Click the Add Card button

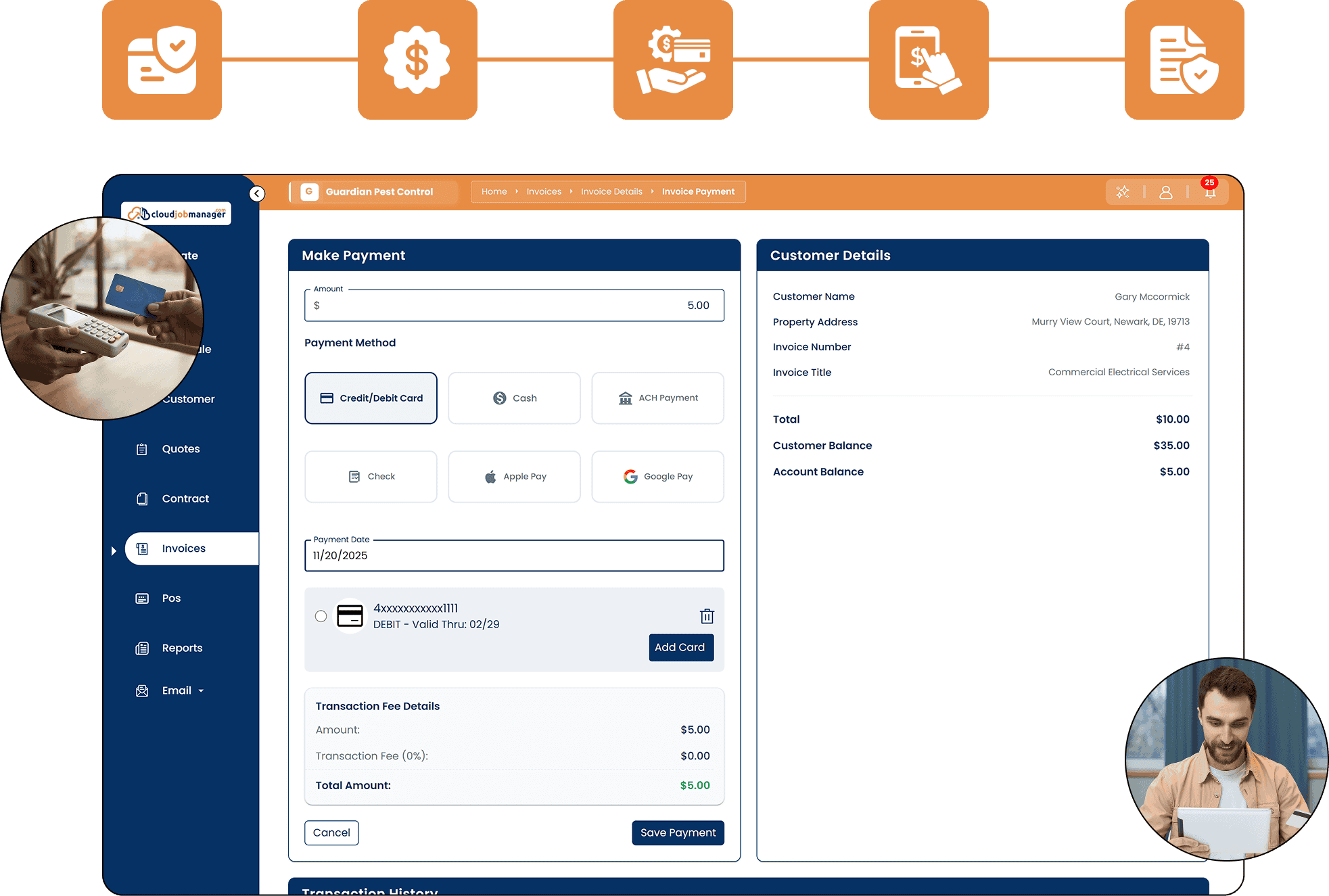(680, 647)
